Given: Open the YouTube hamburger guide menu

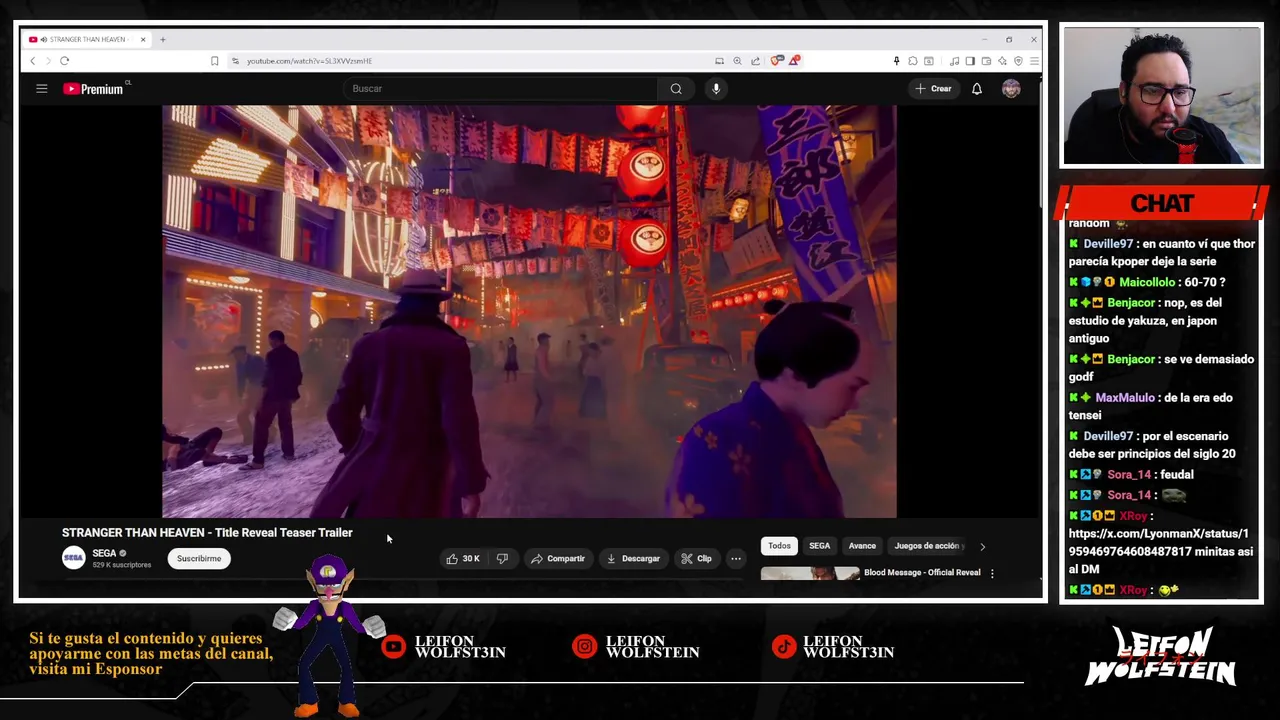Looking at the screenshot, I should [42, 89].
